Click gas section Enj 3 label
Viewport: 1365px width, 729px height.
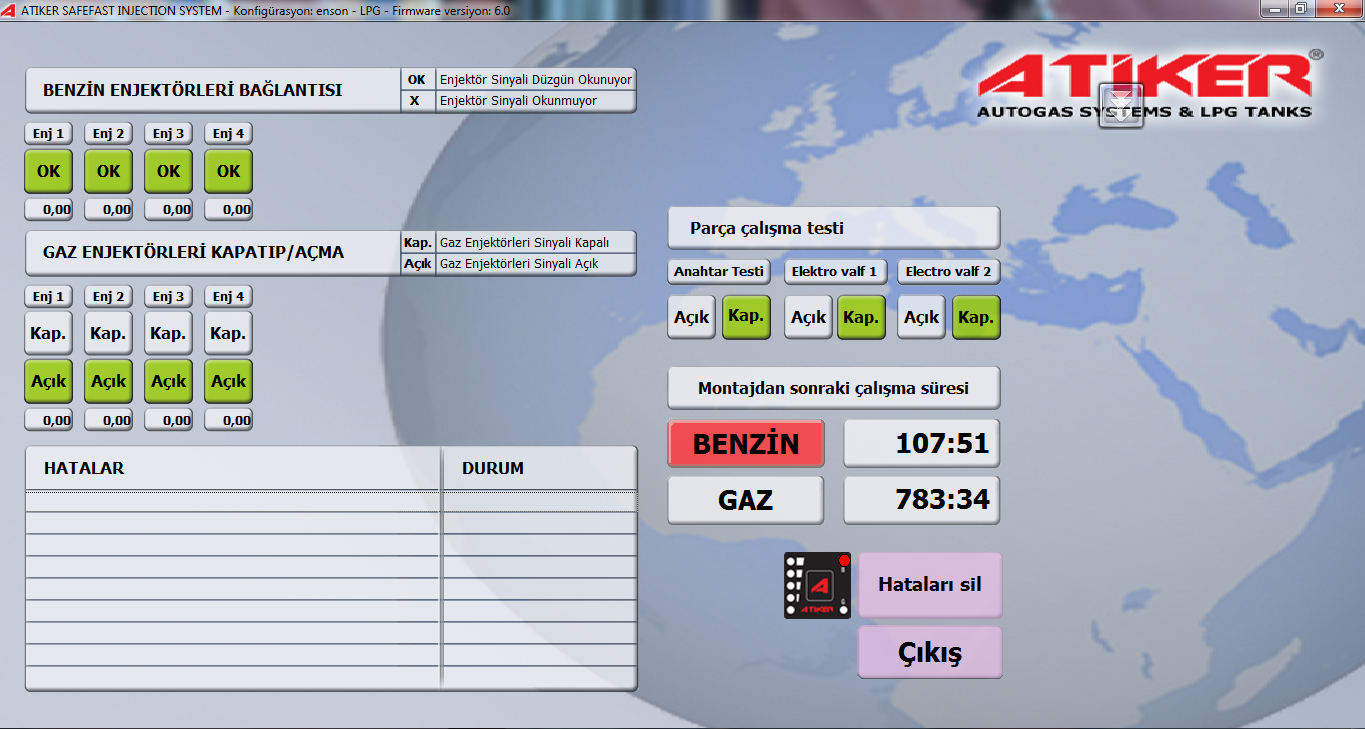(x=168, y=296)
